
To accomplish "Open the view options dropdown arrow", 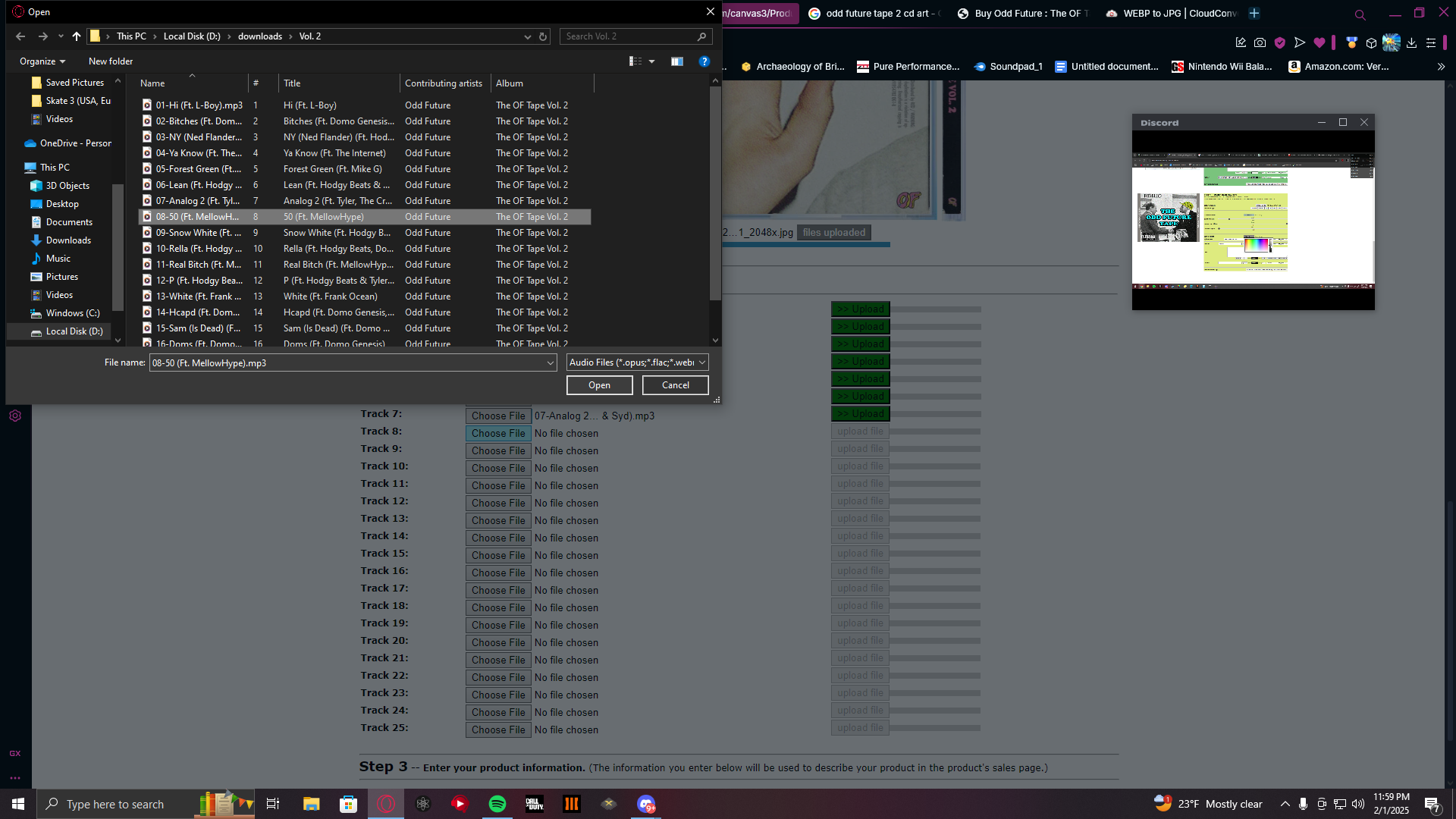I will point(651,61).
